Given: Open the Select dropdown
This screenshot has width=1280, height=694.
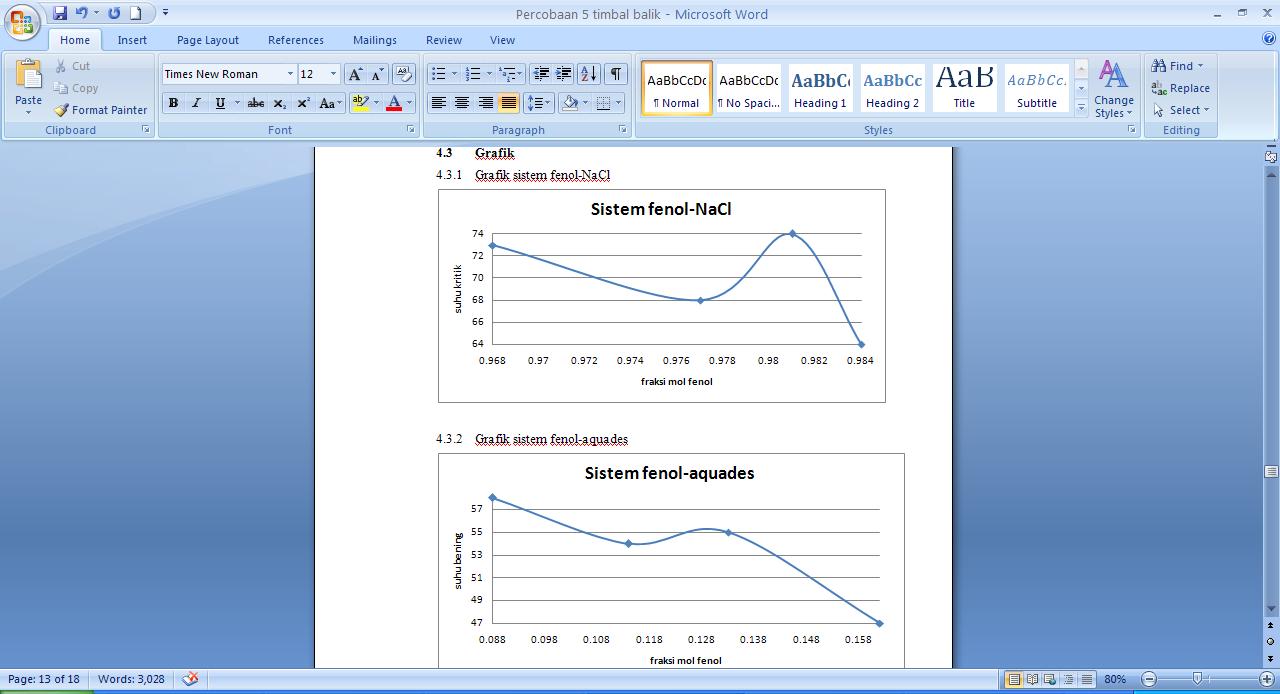Looking at the screenshot, I should coord(1181,110).
